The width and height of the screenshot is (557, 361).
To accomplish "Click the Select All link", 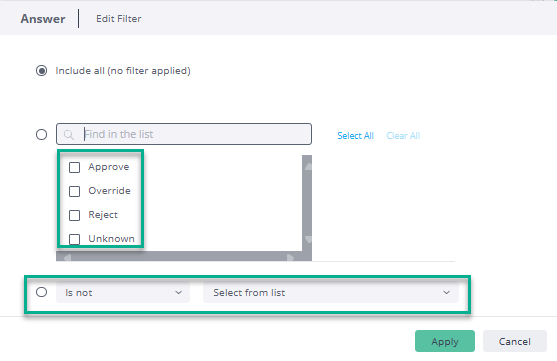I will (x=355, y=136).
